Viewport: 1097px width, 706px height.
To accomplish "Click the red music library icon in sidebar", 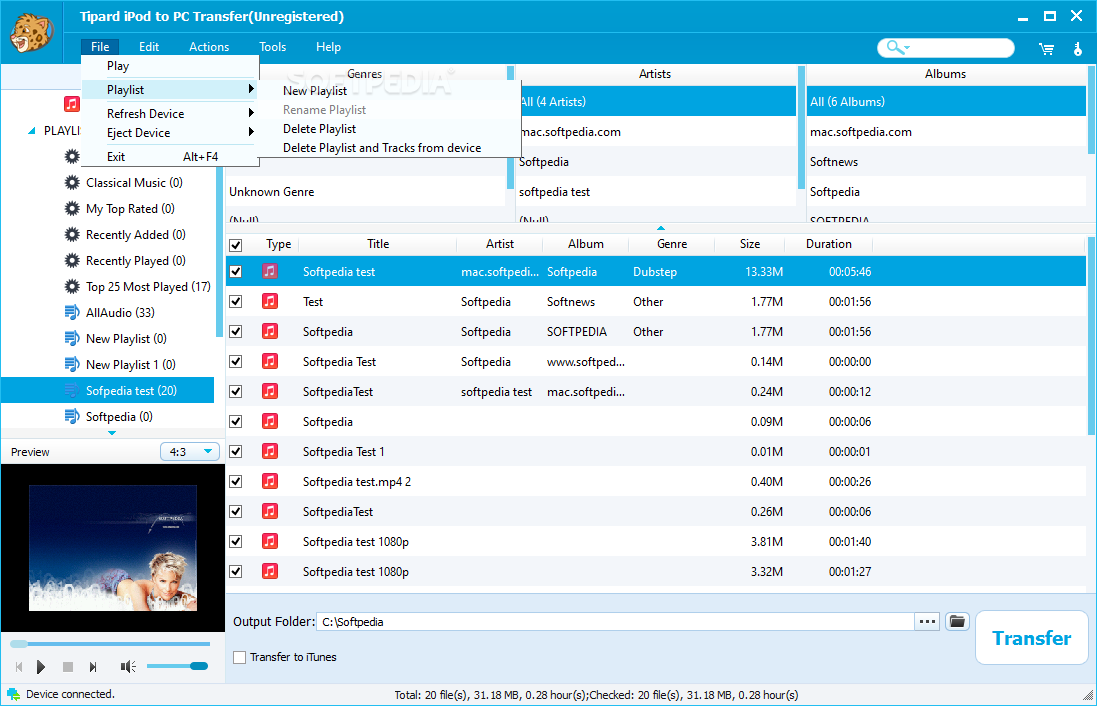I will [x=72, y=104].
